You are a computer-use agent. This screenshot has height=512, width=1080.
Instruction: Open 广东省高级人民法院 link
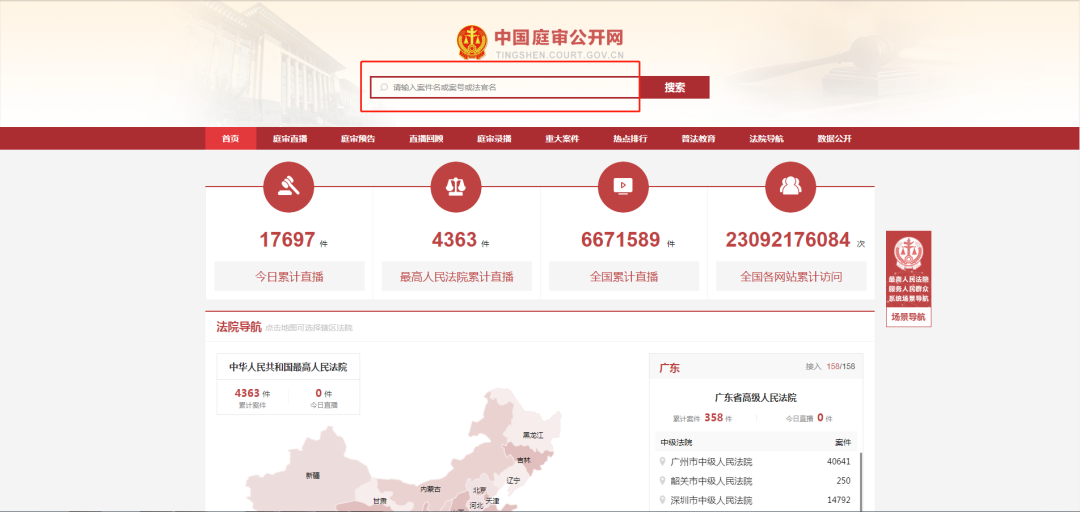756,398
